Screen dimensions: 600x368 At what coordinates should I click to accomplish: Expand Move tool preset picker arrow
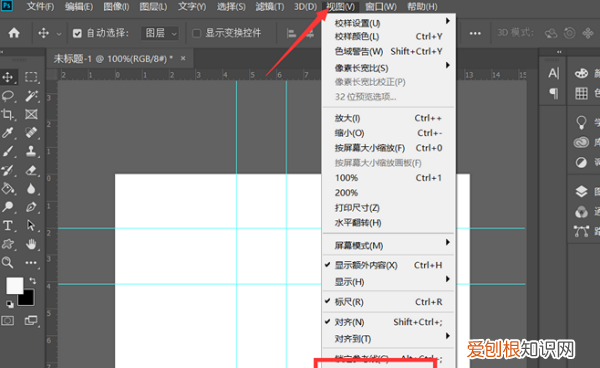[59, 34]
